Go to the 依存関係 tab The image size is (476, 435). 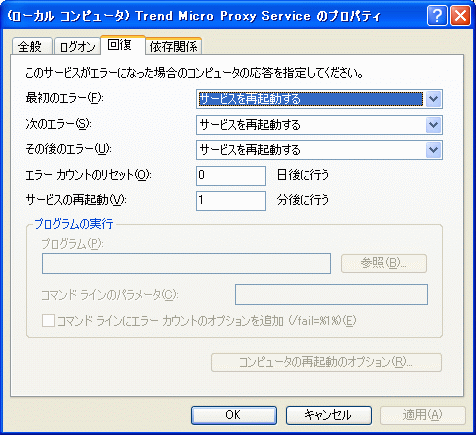(173, 46)
